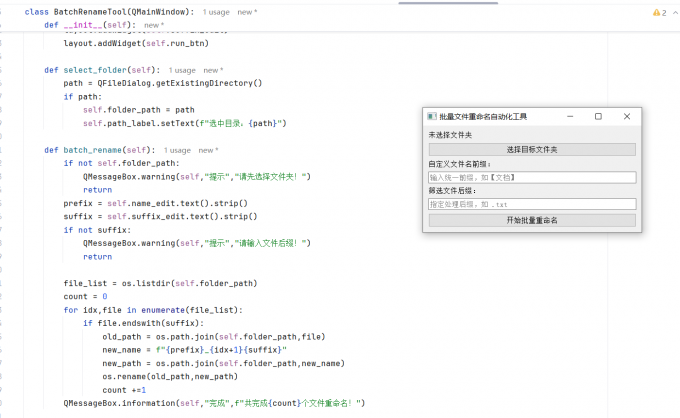Close the batch rename tool dialog
The image size is (680, 418).
click(627, 116)
